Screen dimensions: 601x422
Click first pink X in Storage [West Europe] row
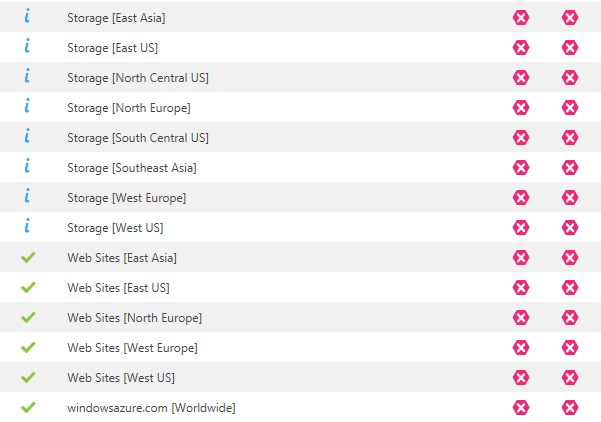(x=521, y=197)
